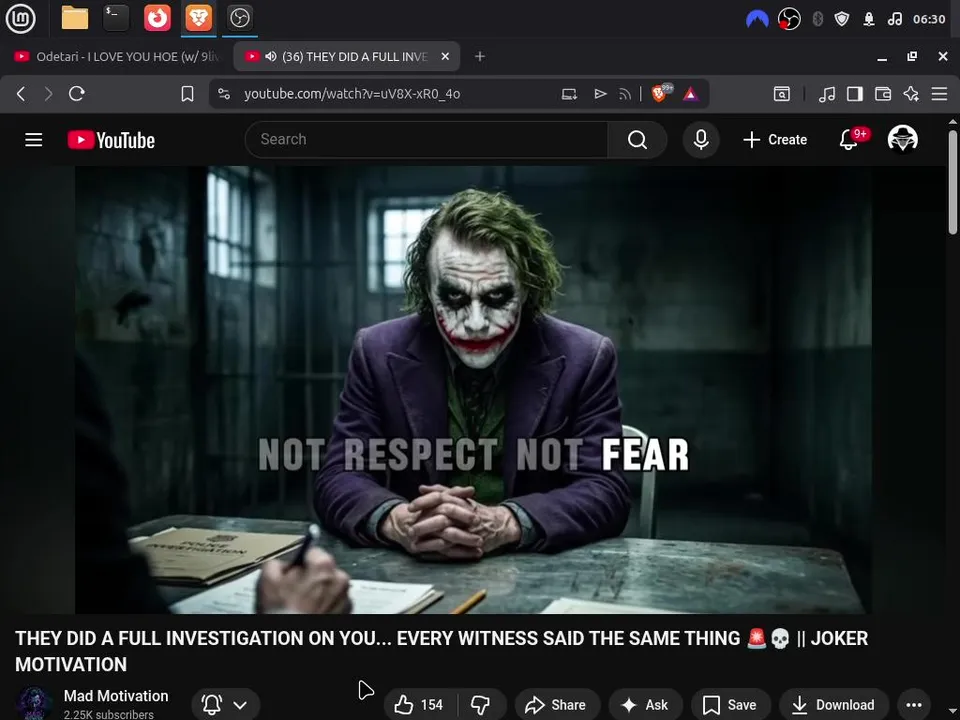Image resolution: width=960 pixels, height=720 pixels.
Task: Open the account avatar menu
Action: [902, 139]
